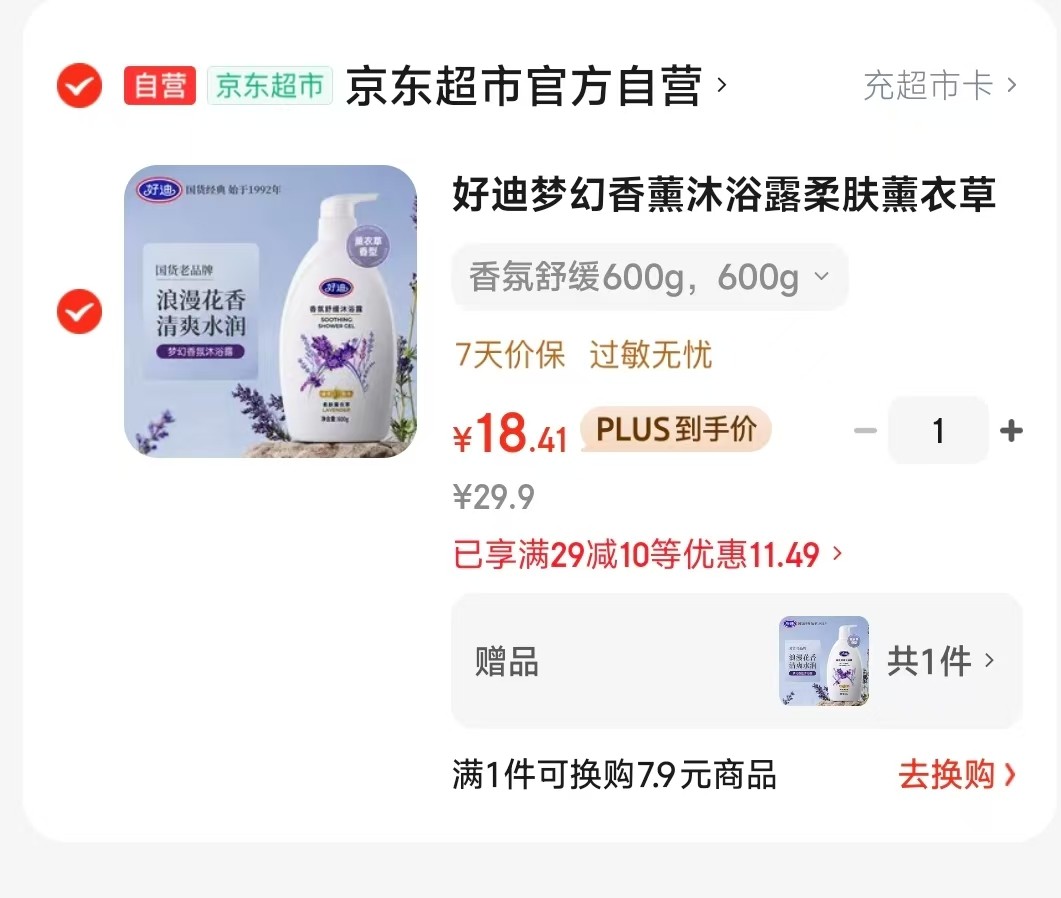Tap the green 京东超市 tag
This screenshot has height=898, width=1061.
click(x=269, y=85)
